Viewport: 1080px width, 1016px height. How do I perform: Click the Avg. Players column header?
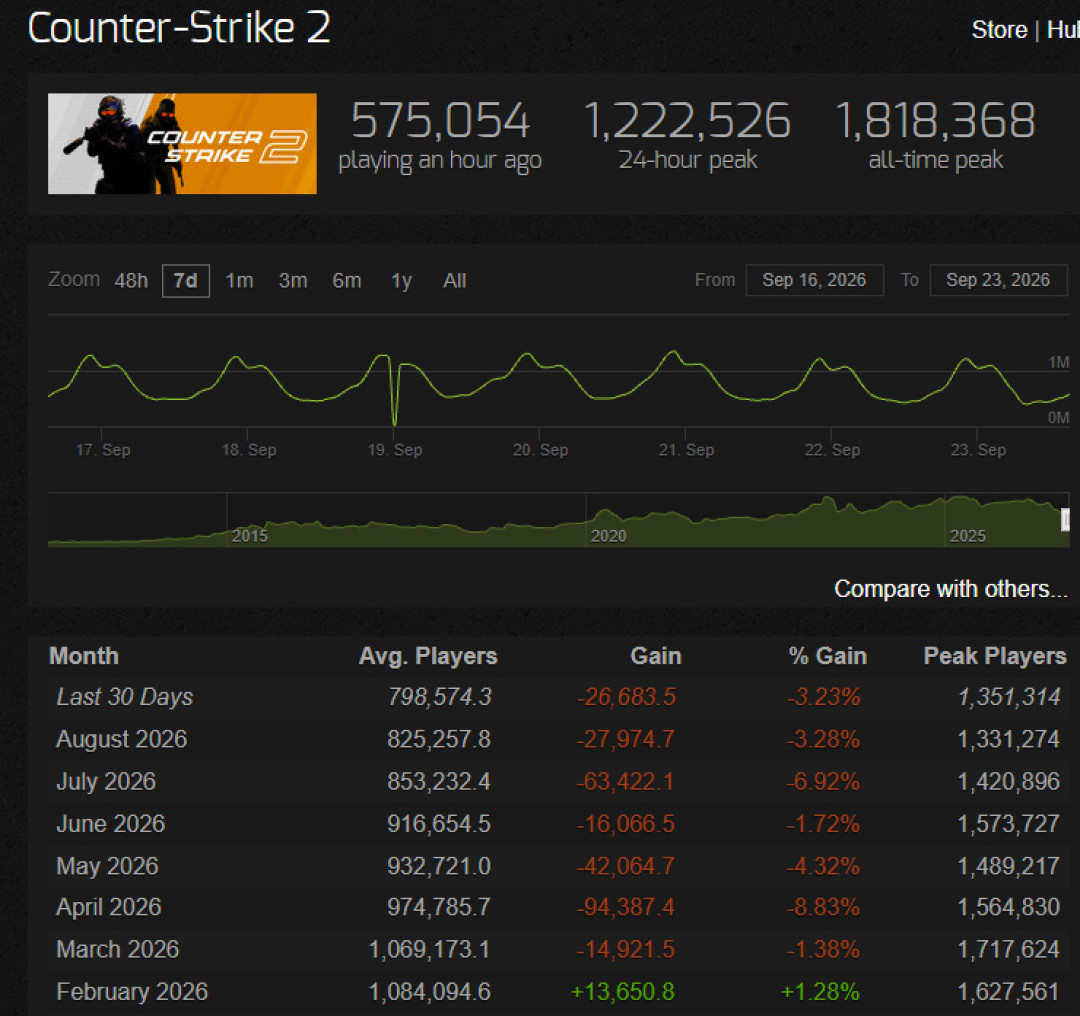(x=428, y=656)
